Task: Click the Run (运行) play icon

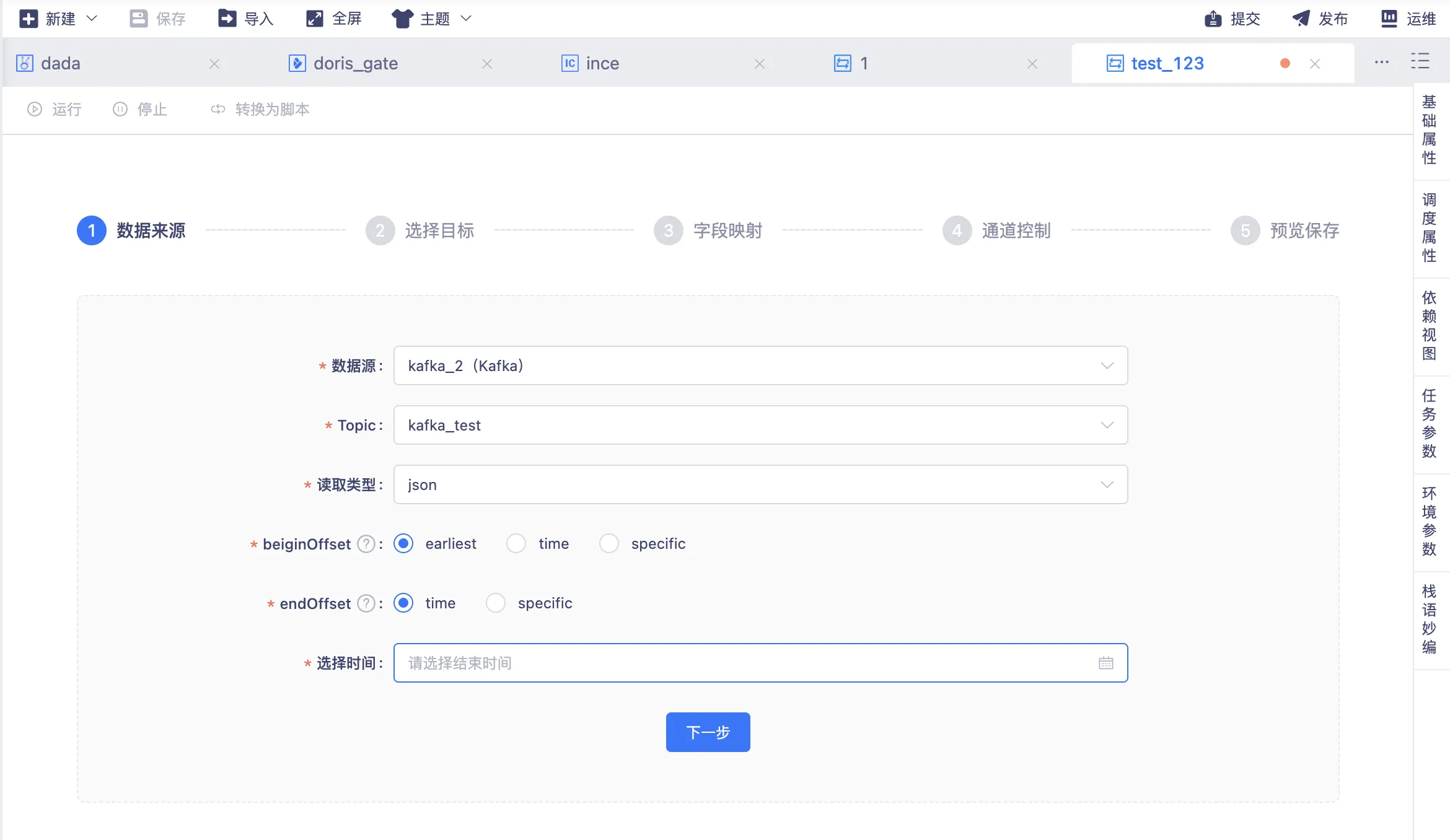Action: [35, 110]
